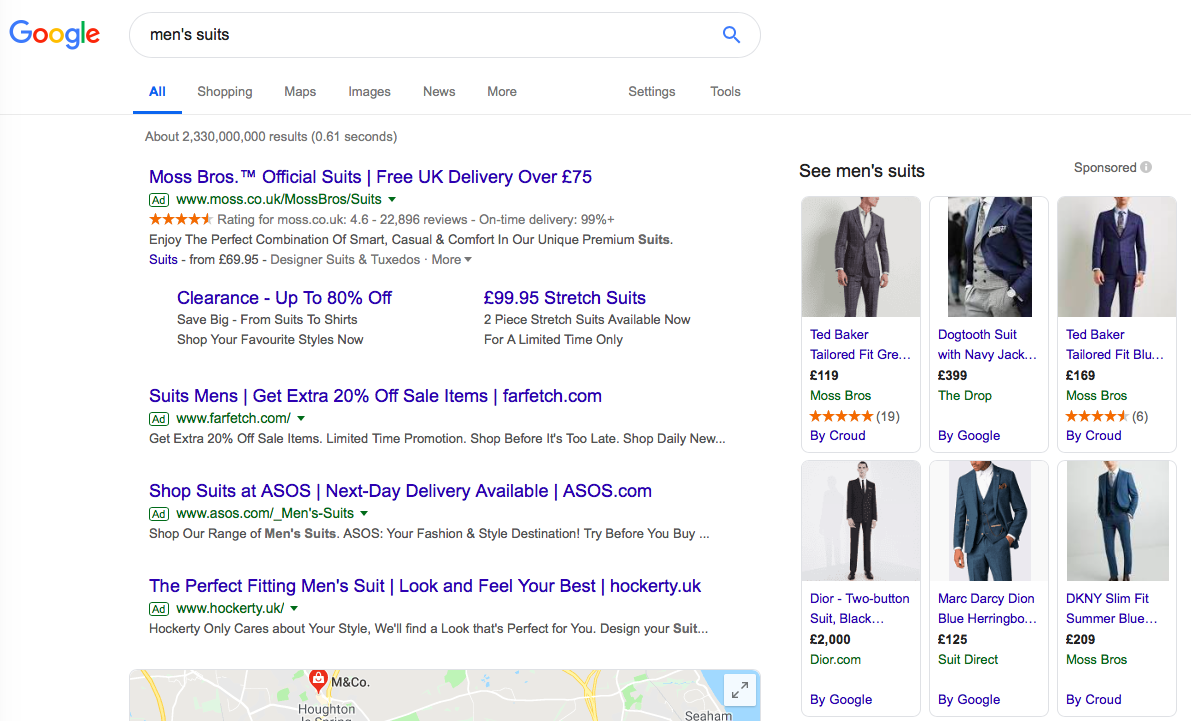
Task: Expand More sitelinks under Moss Bros ad
Action: click(451, 260)
